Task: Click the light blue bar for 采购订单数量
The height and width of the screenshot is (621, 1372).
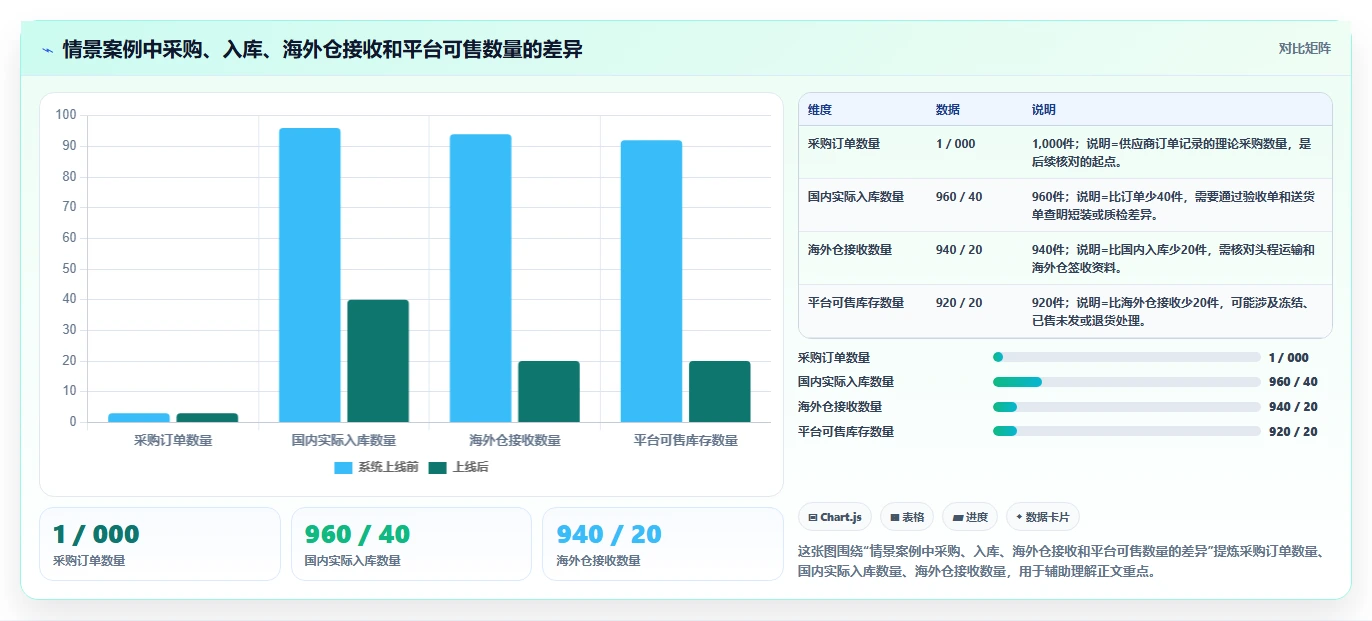Action: [x=139, y=417]
